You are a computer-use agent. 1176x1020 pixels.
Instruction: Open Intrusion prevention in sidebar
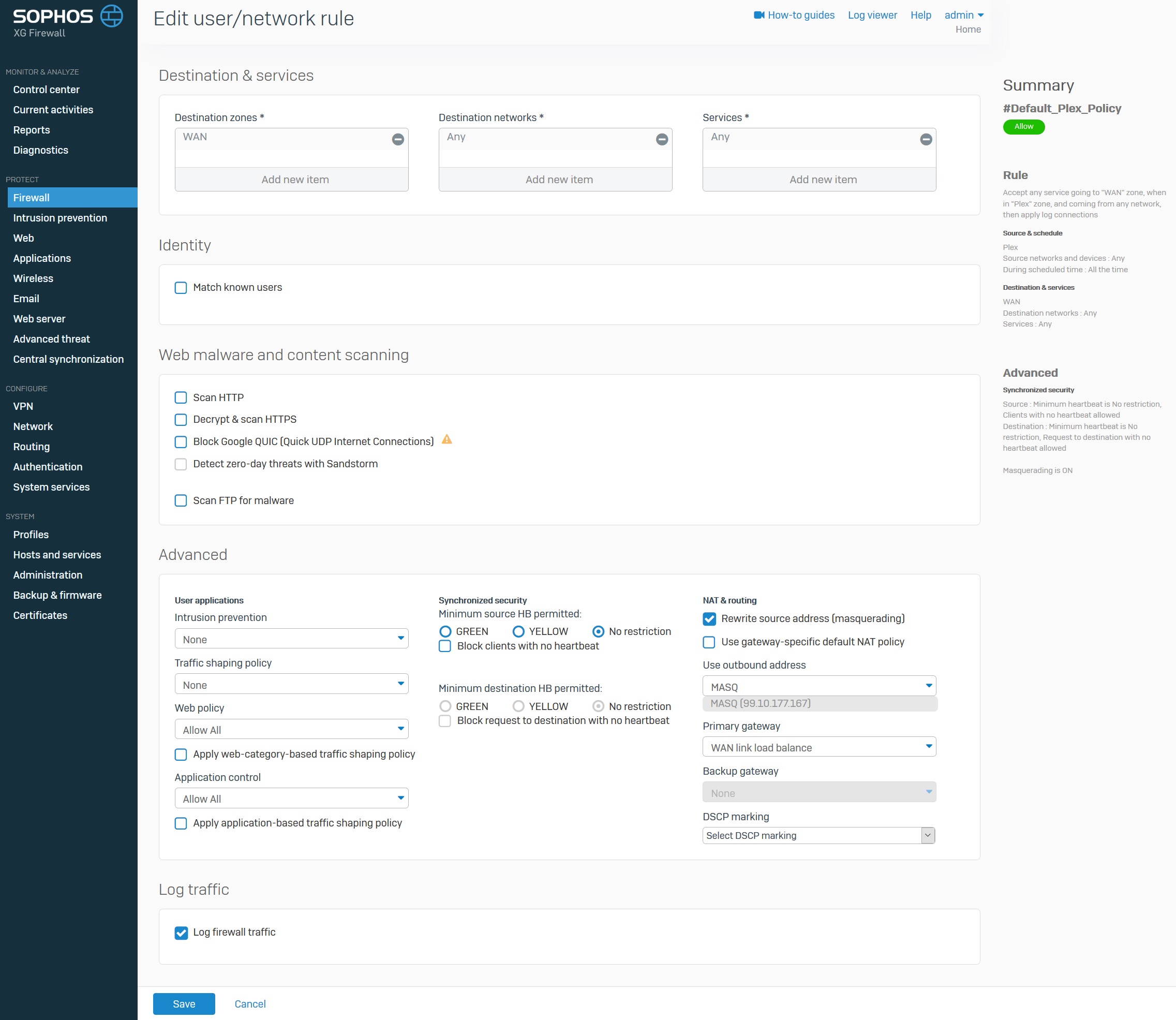point(59,218)
